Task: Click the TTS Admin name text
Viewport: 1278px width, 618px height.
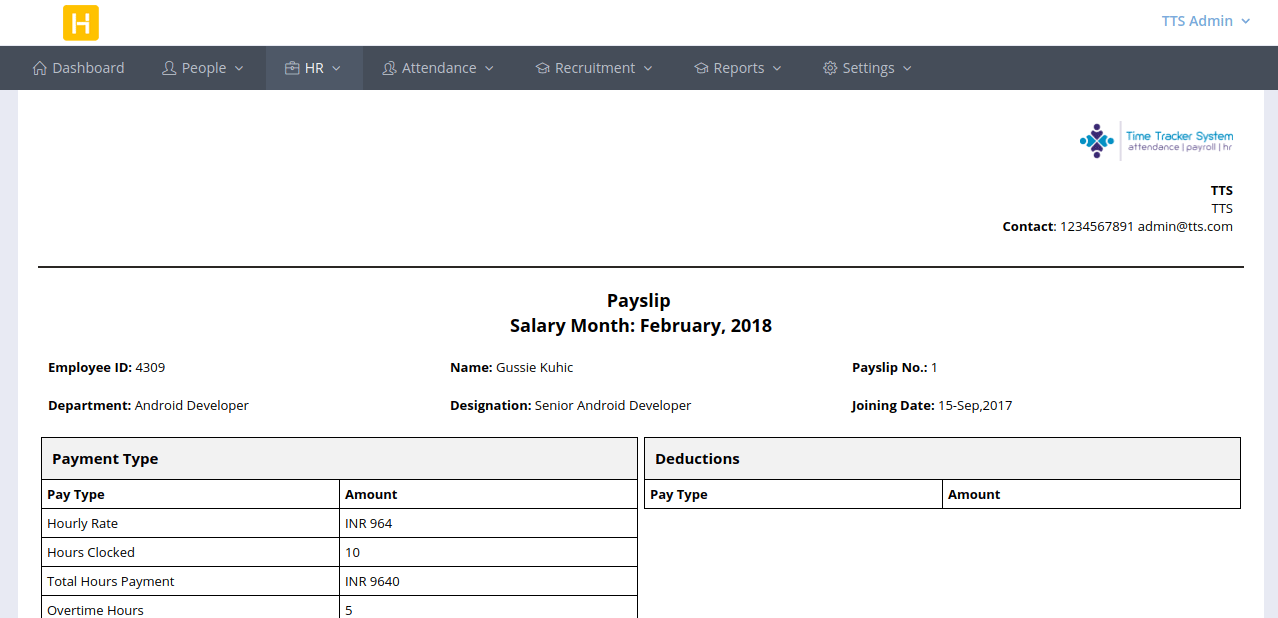Action: click(1197, 20)
